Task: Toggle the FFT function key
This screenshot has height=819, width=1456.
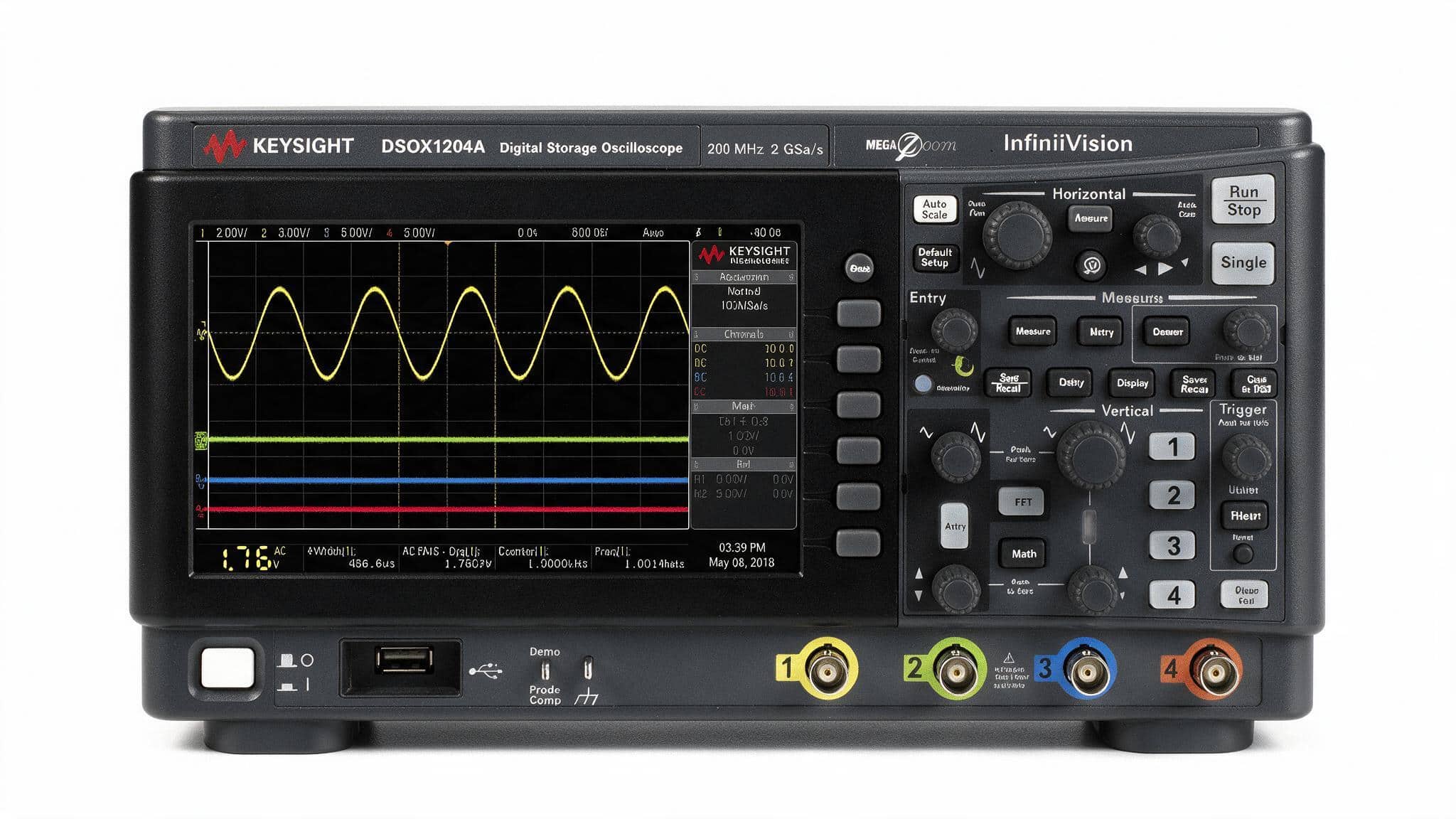Action: coord(1023,502)
